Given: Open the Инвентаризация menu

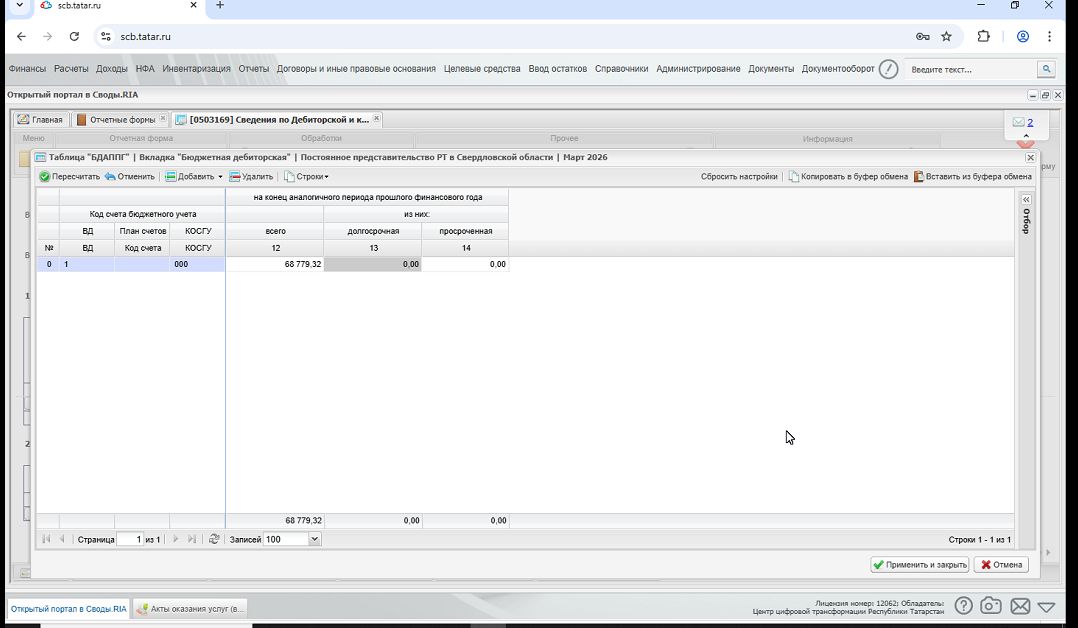Looking at the screenshot, I should click(196, 69).
